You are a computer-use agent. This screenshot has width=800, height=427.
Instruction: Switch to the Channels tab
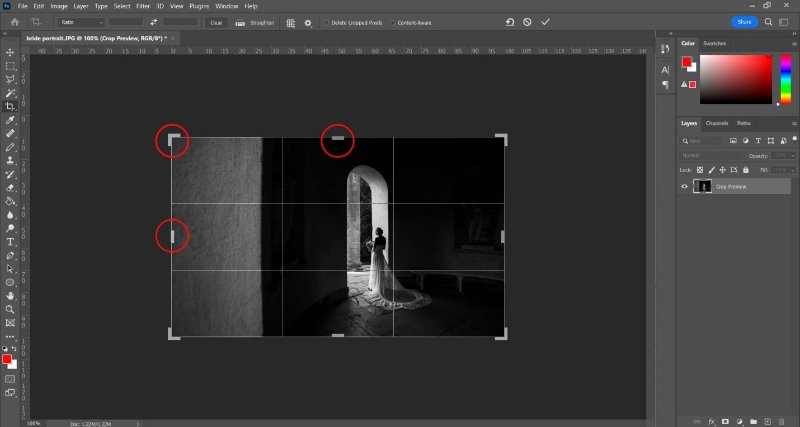tap(717, 123)
